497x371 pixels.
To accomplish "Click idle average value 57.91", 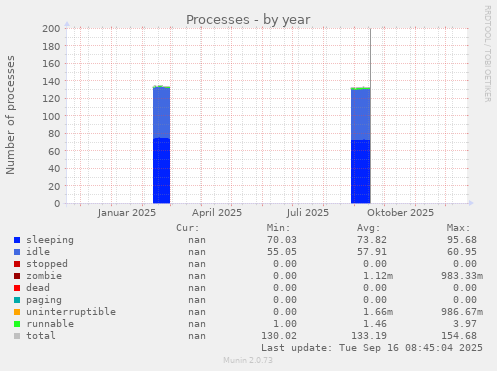I will tap(372, 252).
